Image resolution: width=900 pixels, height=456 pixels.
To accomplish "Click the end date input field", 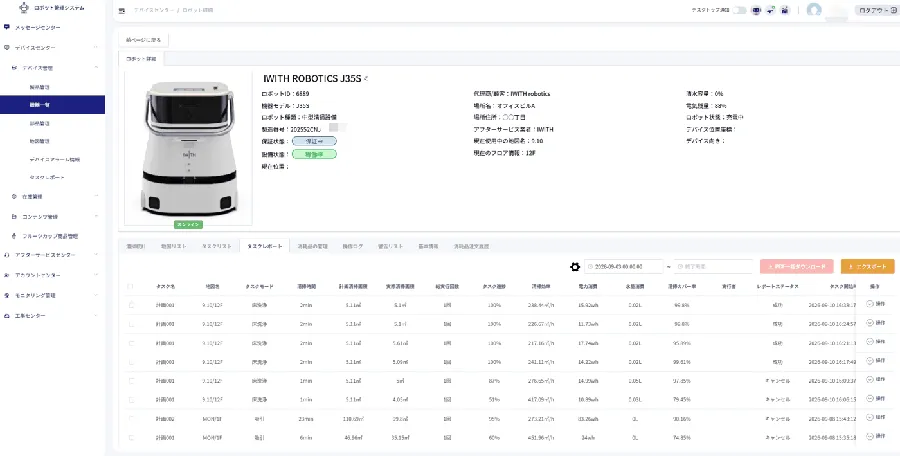I will click(x=713, y=266).
